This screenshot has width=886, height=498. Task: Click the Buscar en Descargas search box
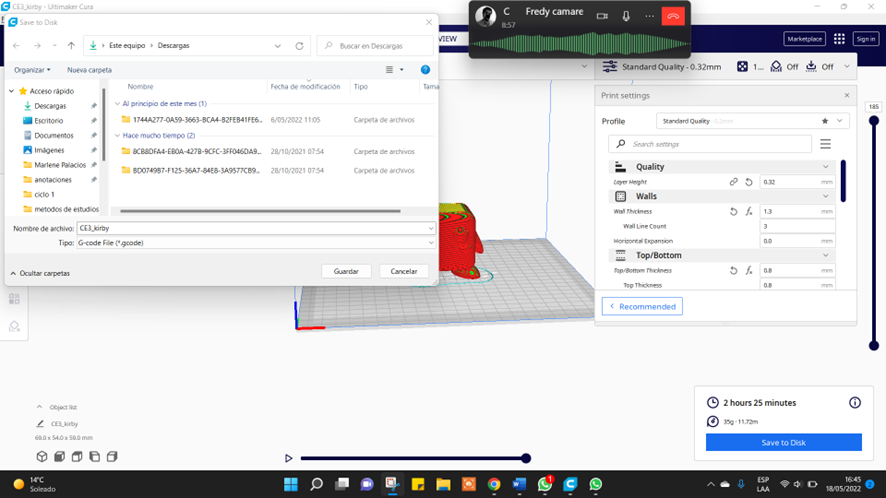click(x=375, y=46)
